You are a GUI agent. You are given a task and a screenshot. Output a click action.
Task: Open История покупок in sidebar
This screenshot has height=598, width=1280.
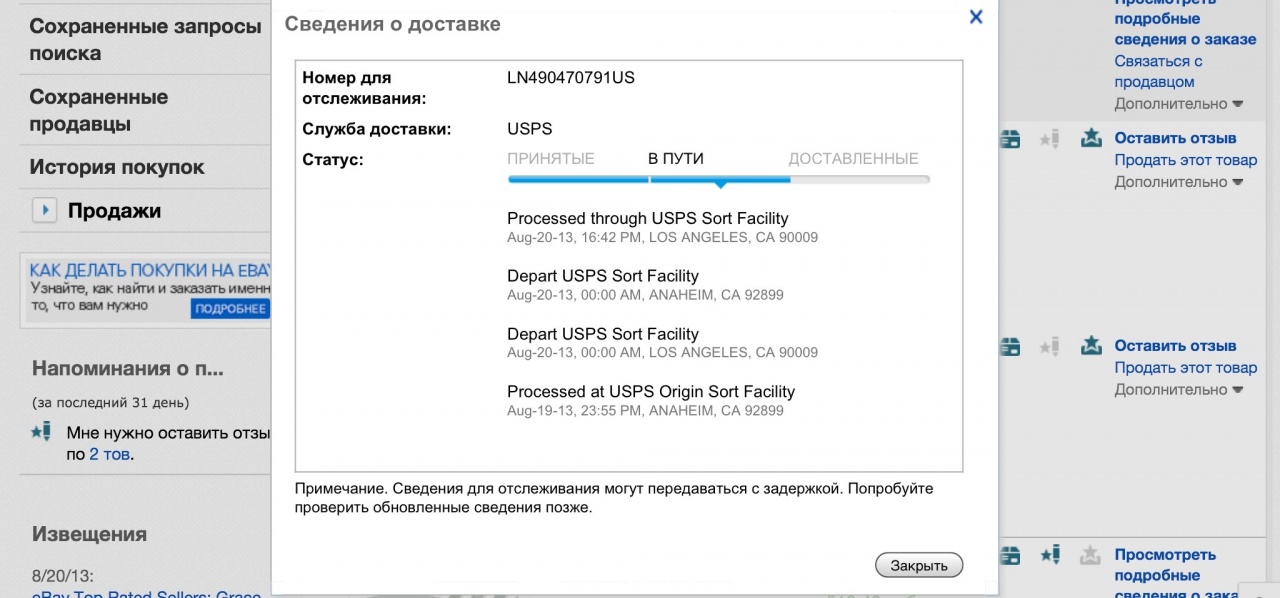[117, 167]
